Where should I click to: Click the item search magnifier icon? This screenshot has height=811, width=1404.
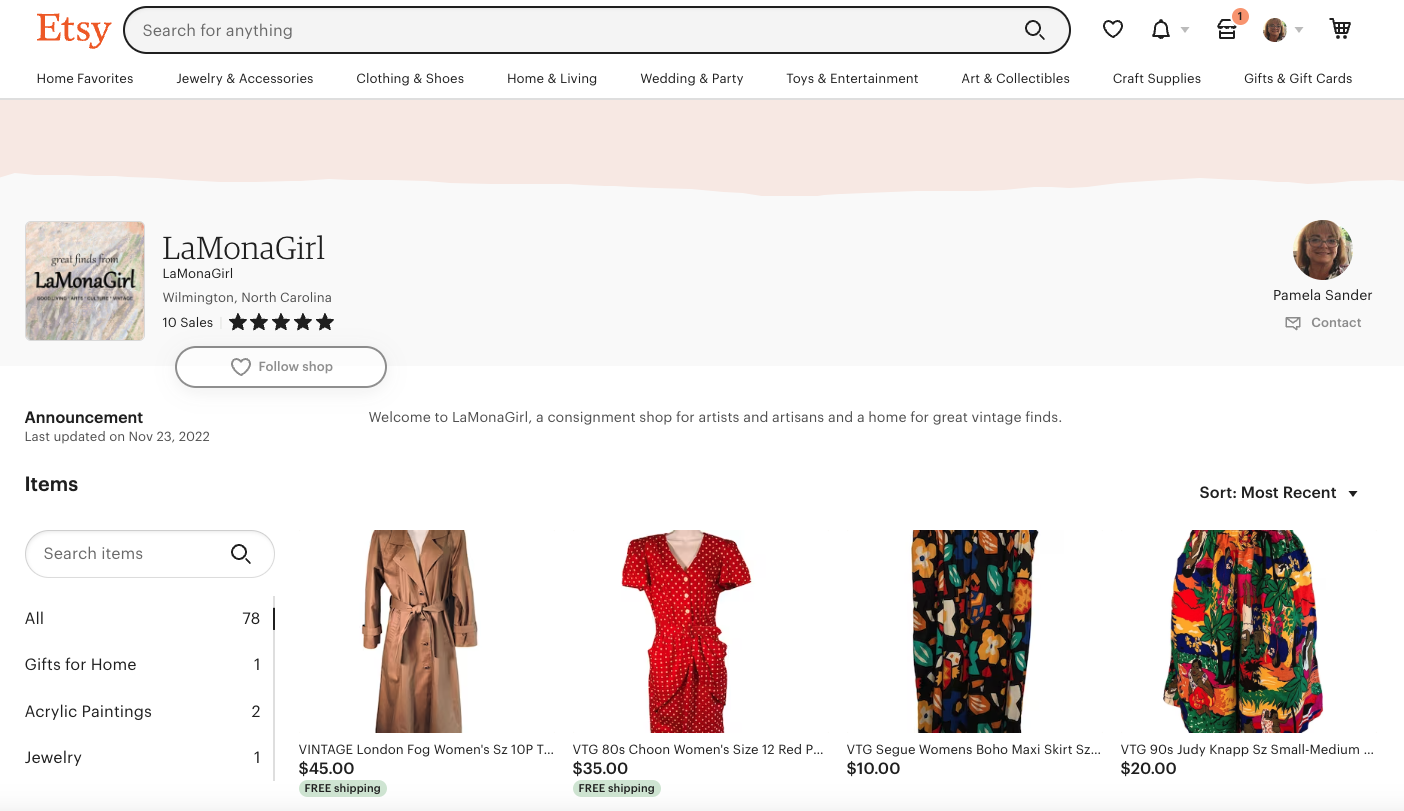tap(241, 554)
